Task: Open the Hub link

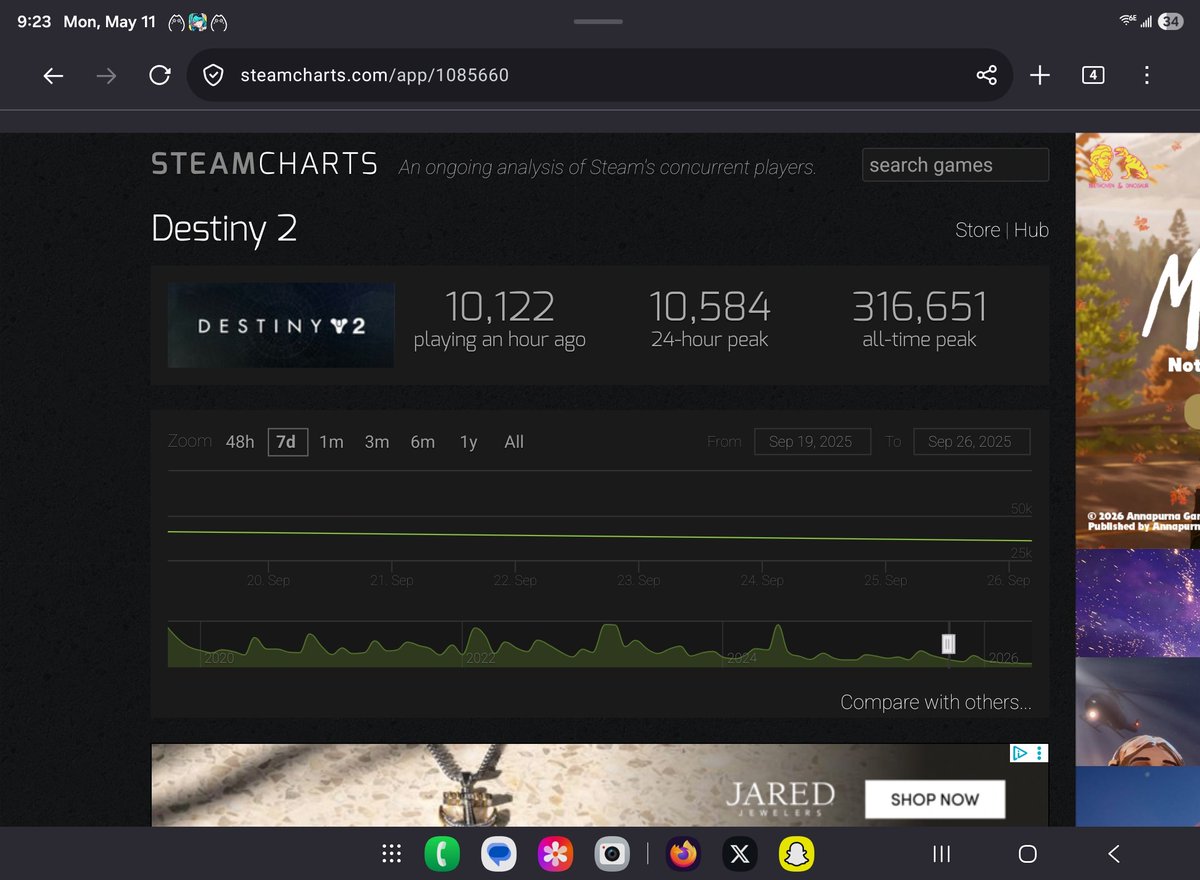Action: pyautogui.click(x=1031, y=230)
